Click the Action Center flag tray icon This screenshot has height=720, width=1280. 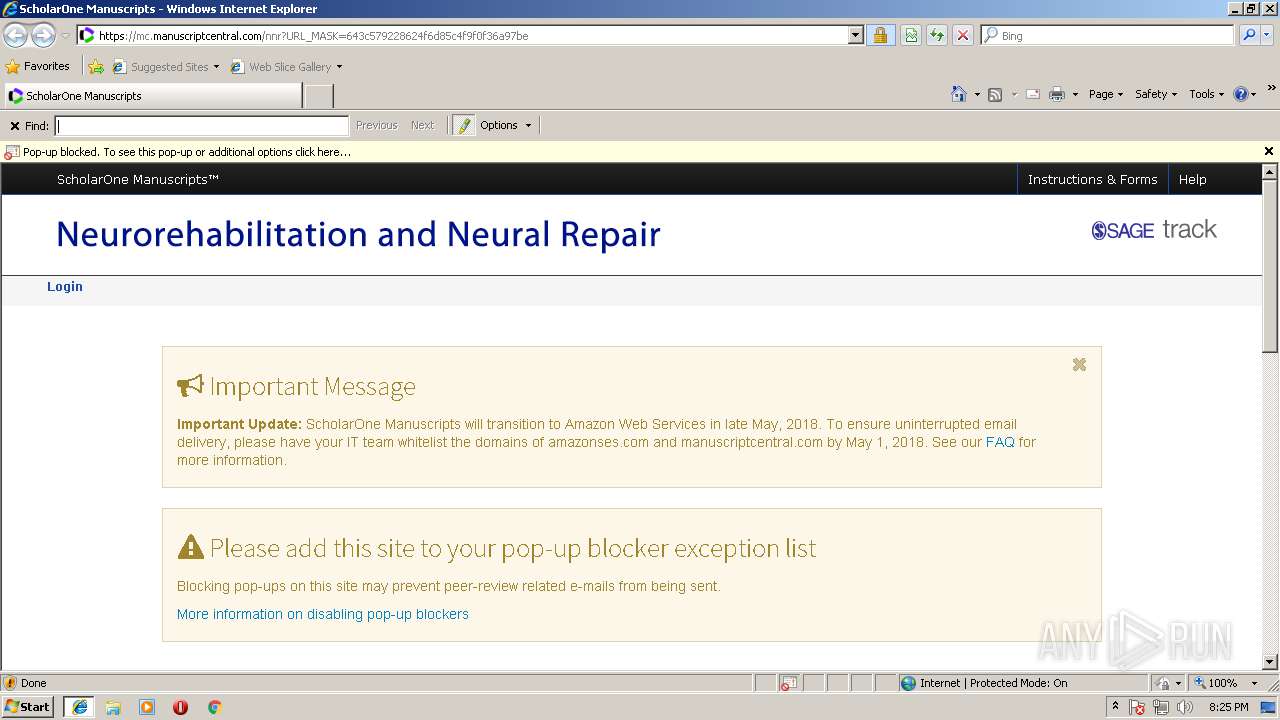click(x=1138, y=707)
